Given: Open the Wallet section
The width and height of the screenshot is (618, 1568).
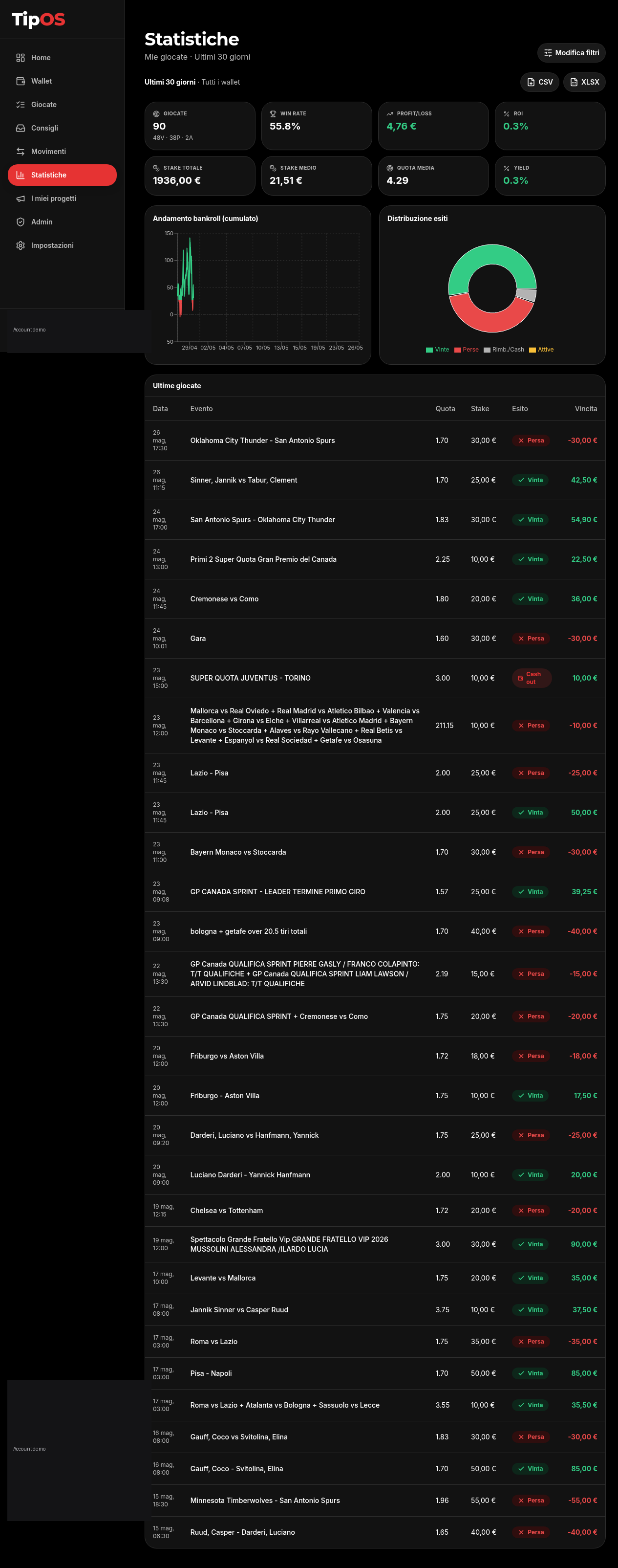Looking at the screenshot, I should 62,81.
